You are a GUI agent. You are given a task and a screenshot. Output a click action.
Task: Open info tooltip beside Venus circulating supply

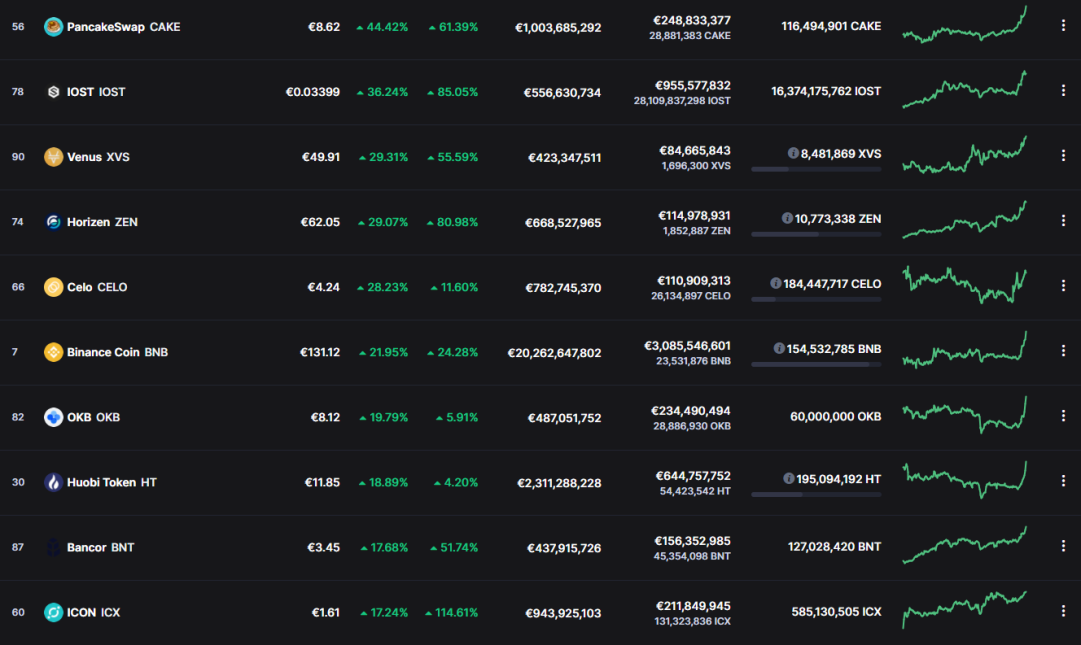point(793,153)
